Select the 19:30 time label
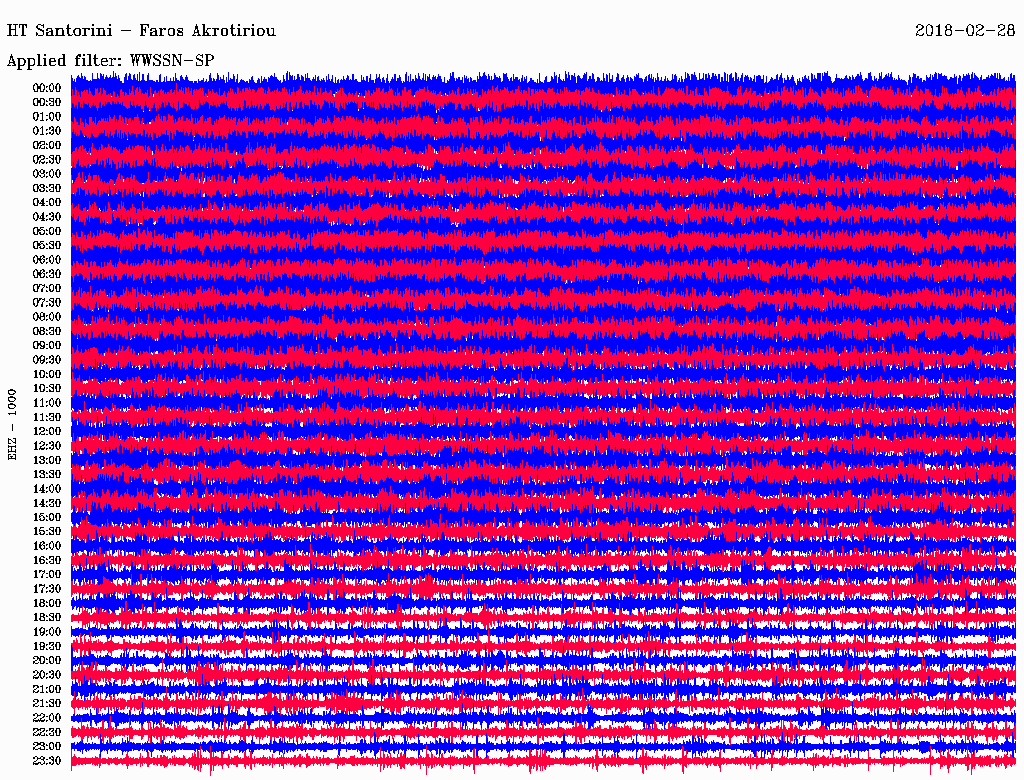This screenshot has height=780, width=1024. [47, 647]
